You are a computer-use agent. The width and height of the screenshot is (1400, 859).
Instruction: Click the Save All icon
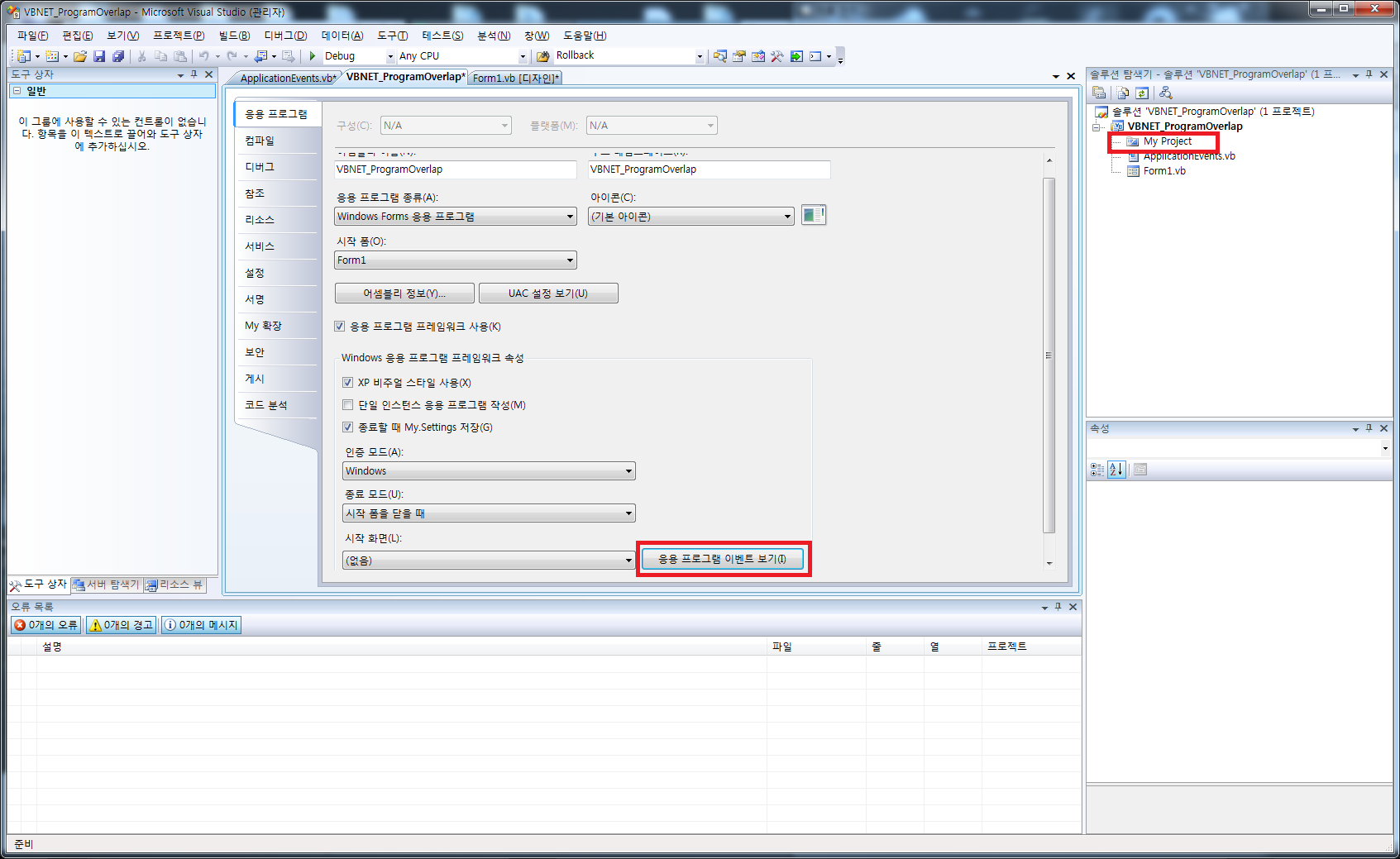(118, 56)
